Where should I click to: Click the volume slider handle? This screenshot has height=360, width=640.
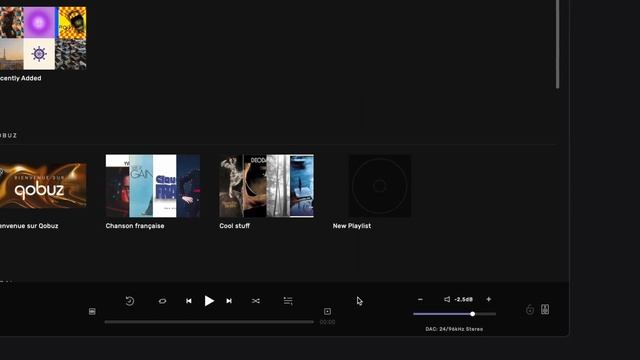(x=472, y=314)
